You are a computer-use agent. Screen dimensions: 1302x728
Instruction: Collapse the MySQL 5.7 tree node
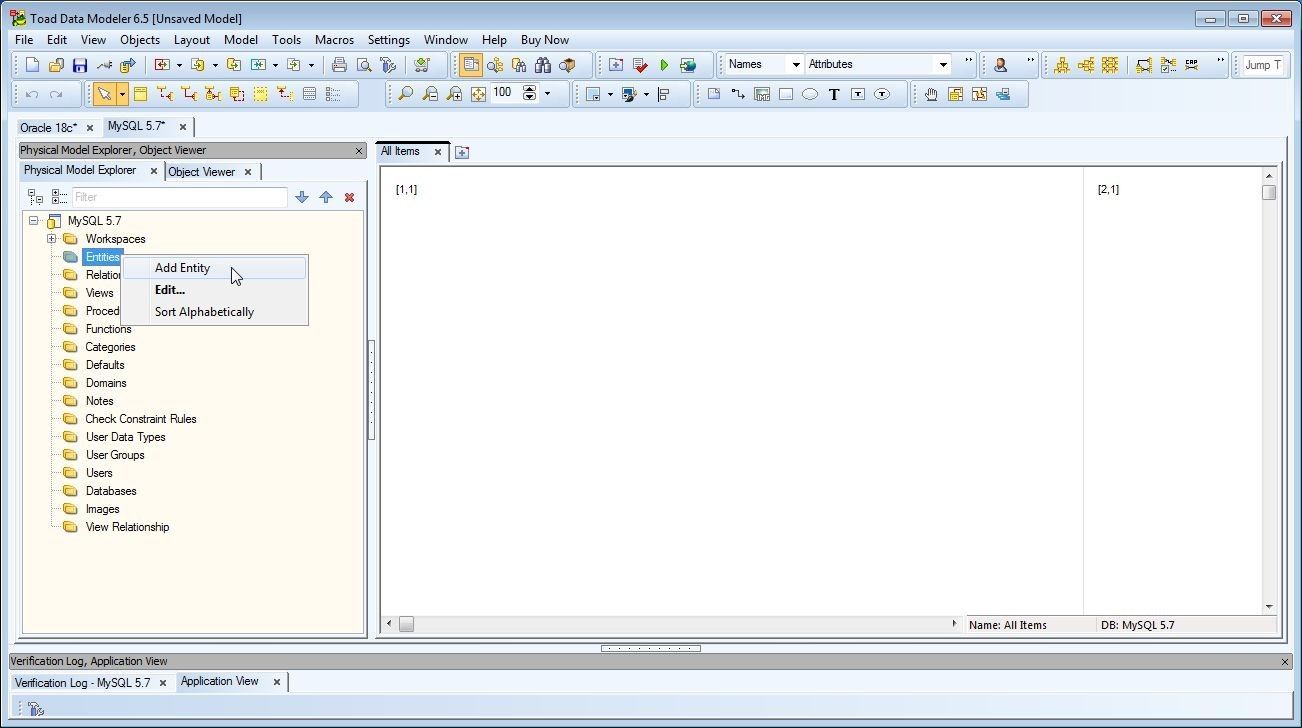click(34, 221)
